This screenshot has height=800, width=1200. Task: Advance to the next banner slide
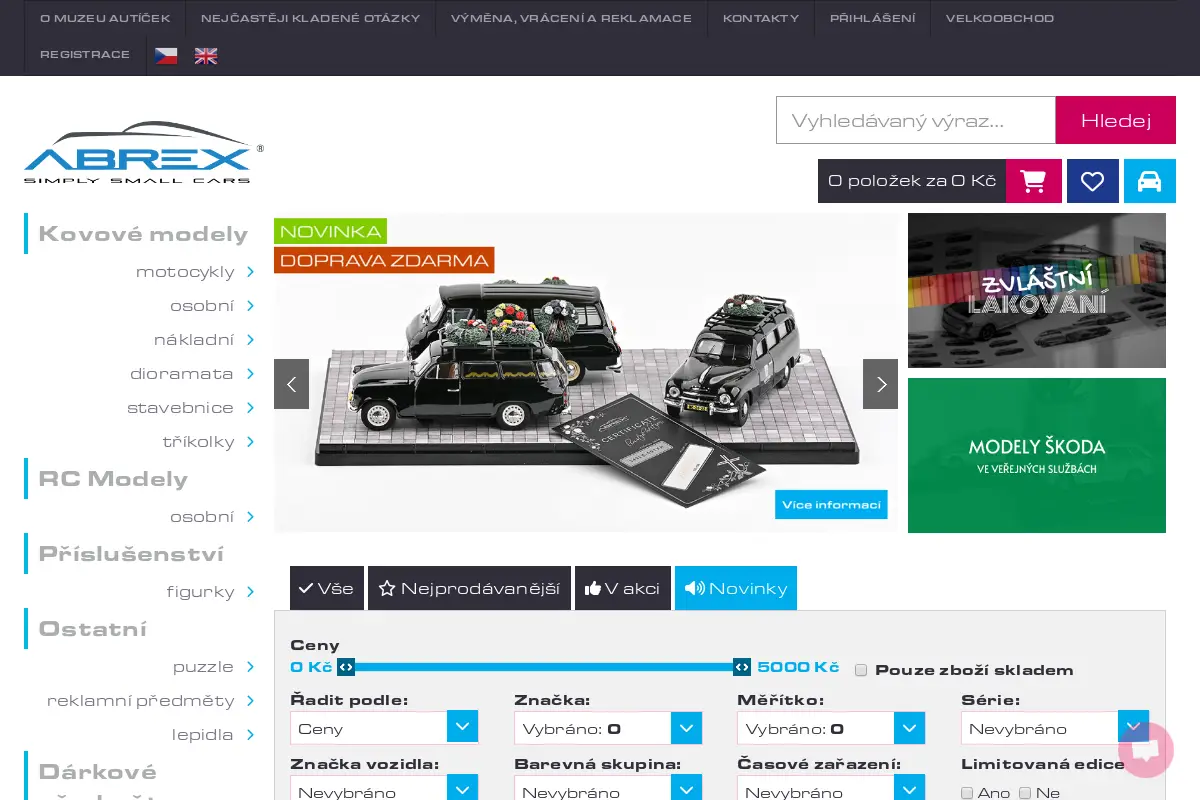(x=880, y=384)
